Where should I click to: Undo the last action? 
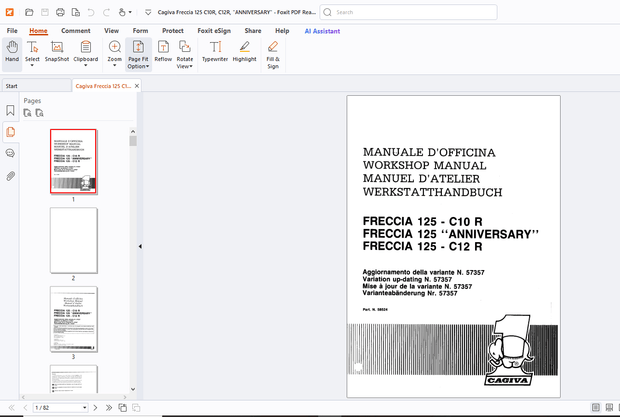click(x=91, y=12)
